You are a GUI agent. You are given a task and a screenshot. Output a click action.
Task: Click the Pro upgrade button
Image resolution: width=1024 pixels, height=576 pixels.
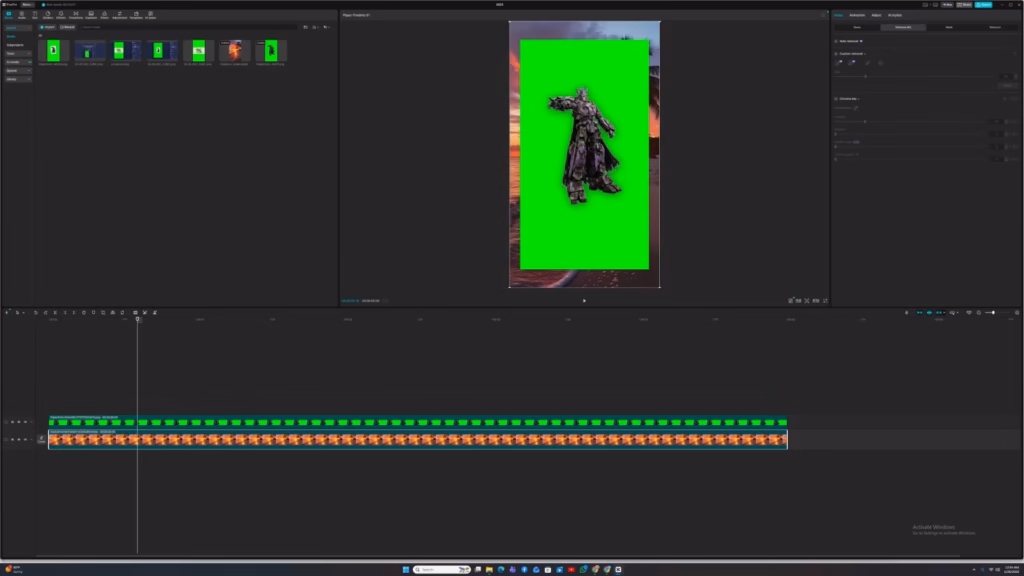pos(947,5)
